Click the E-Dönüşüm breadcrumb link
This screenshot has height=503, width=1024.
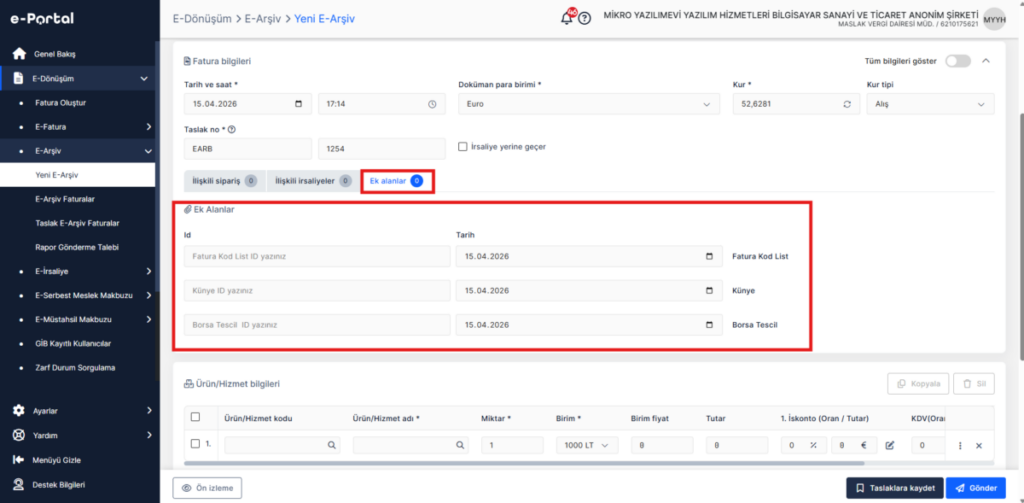pos(202,19)
